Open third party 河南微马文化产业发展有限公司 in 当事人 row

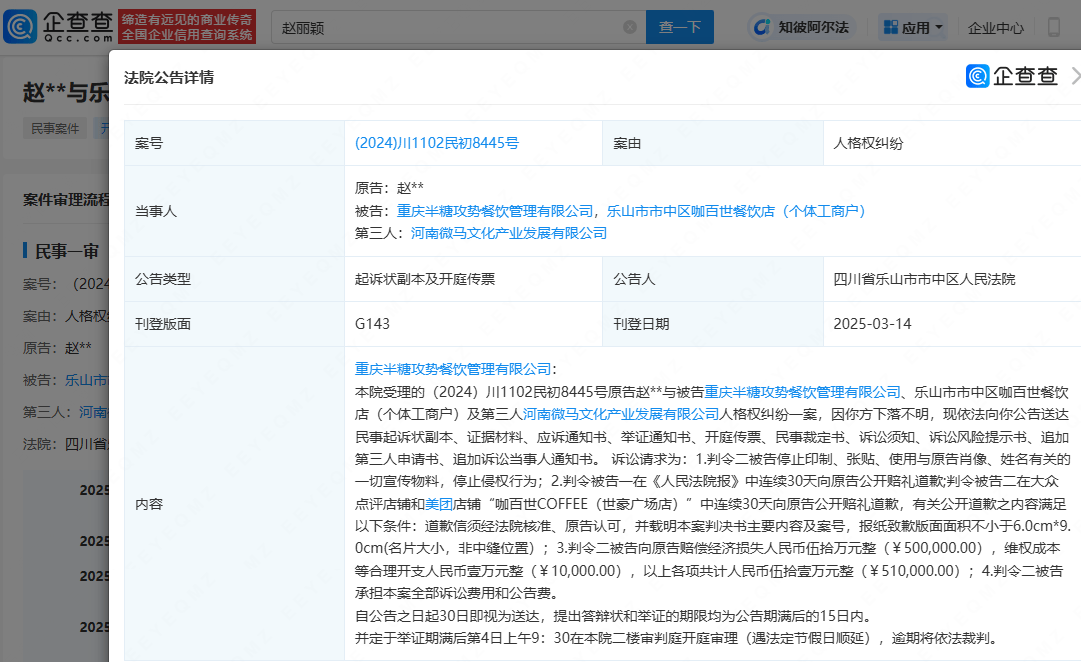(509, 233)
